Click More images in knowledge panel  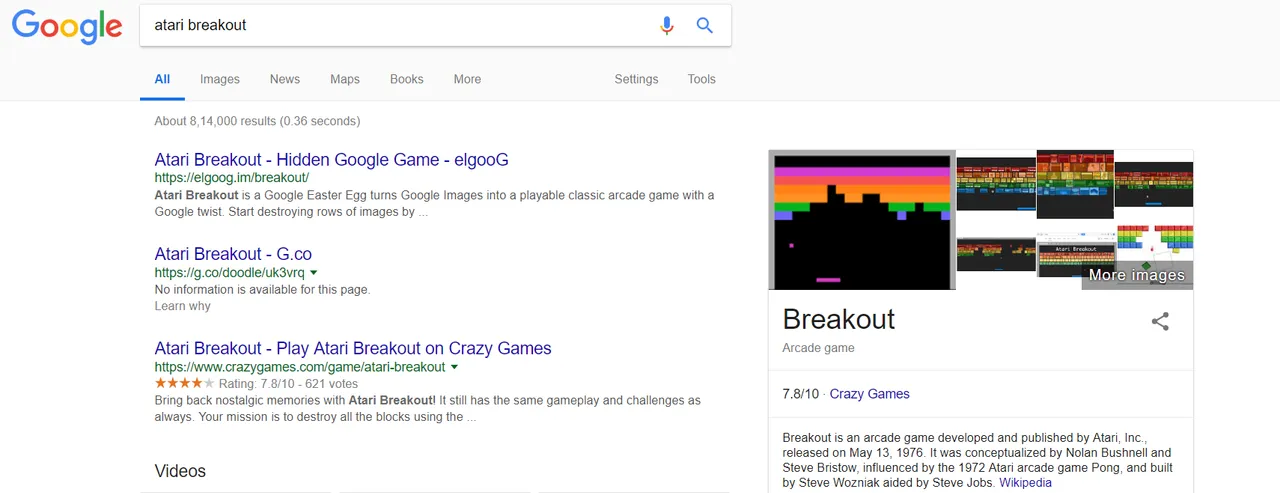1137,275
